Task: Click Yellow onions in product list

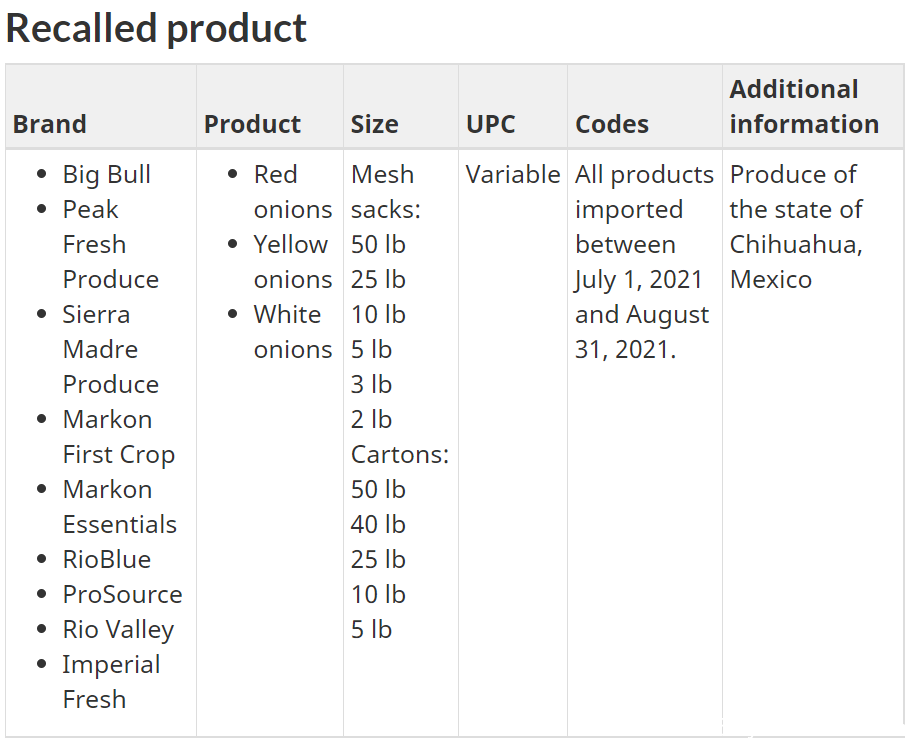Action: point(293,262)
